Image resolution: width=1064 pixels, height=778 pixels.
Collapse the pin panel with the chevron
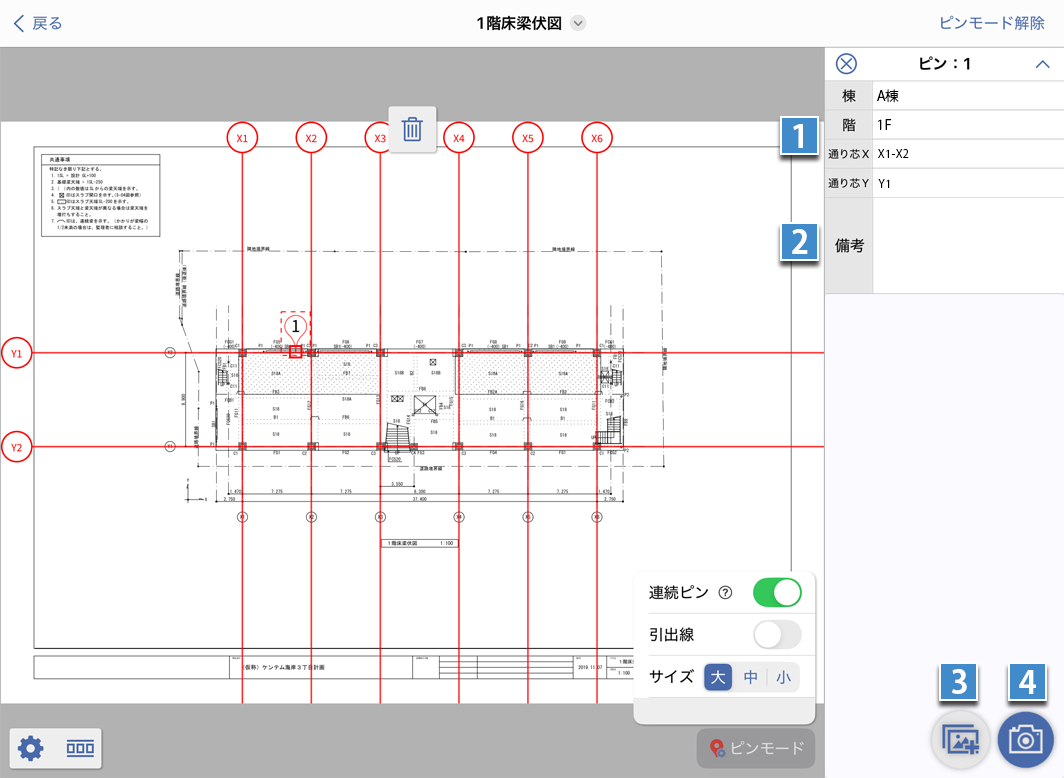point(1042,64)
